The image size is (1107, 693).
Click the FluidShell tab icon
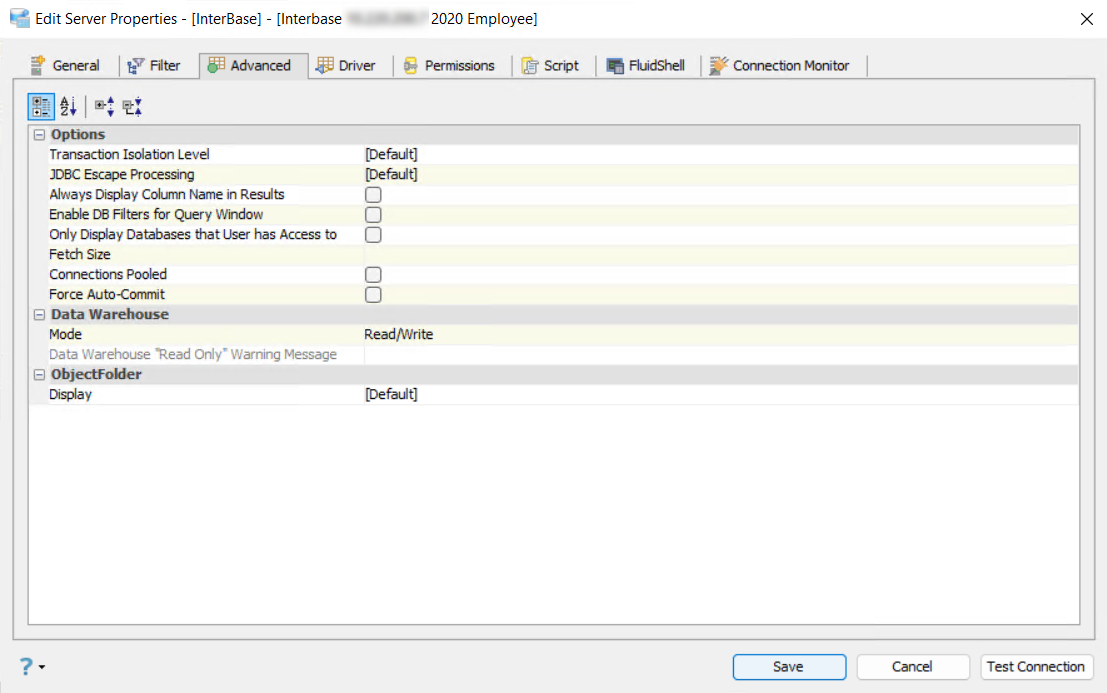pos(615,66)
